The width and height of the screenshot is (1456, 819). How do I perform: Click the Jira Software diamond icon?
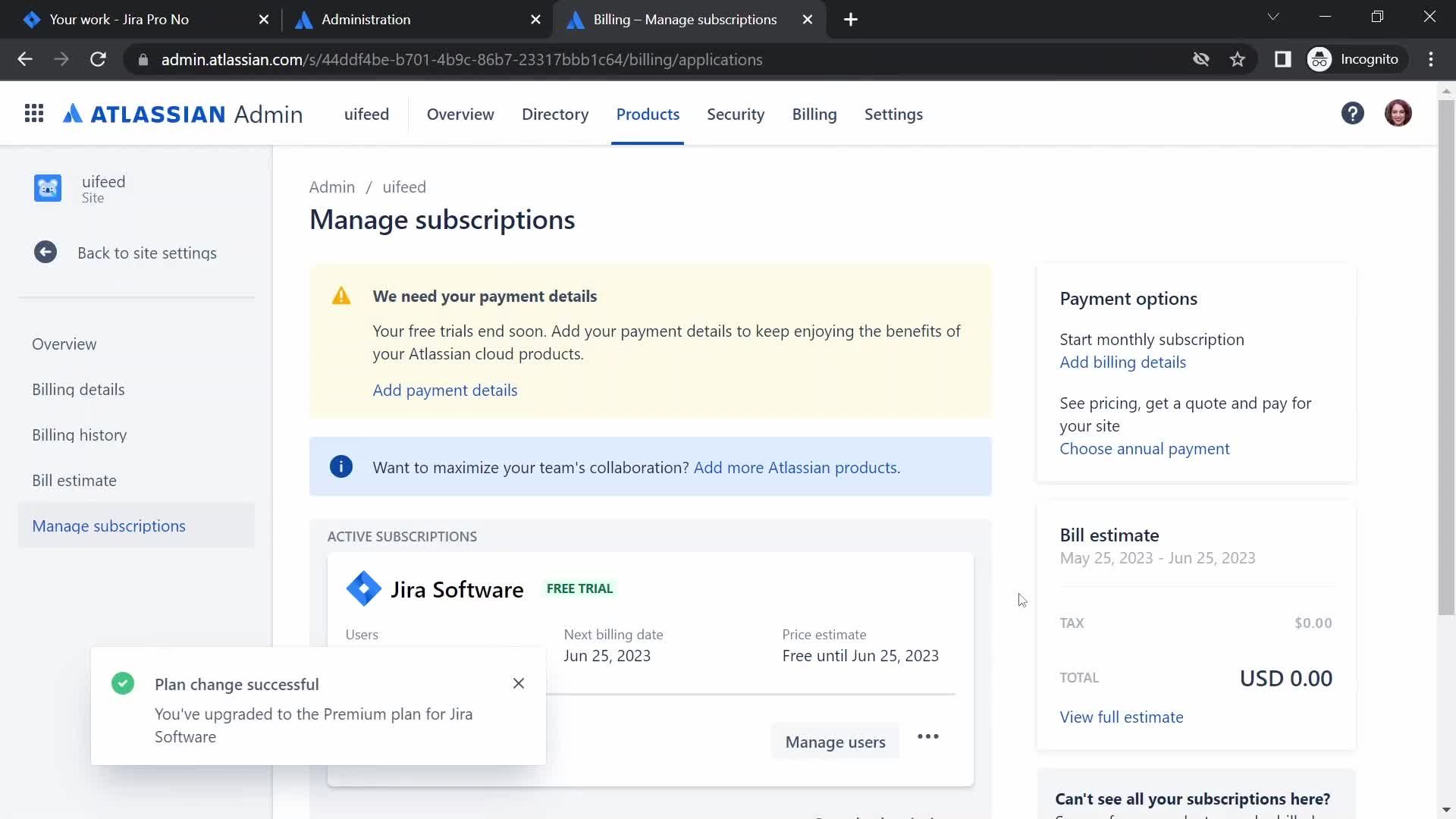pyautogui.click(x=364, y=590)
